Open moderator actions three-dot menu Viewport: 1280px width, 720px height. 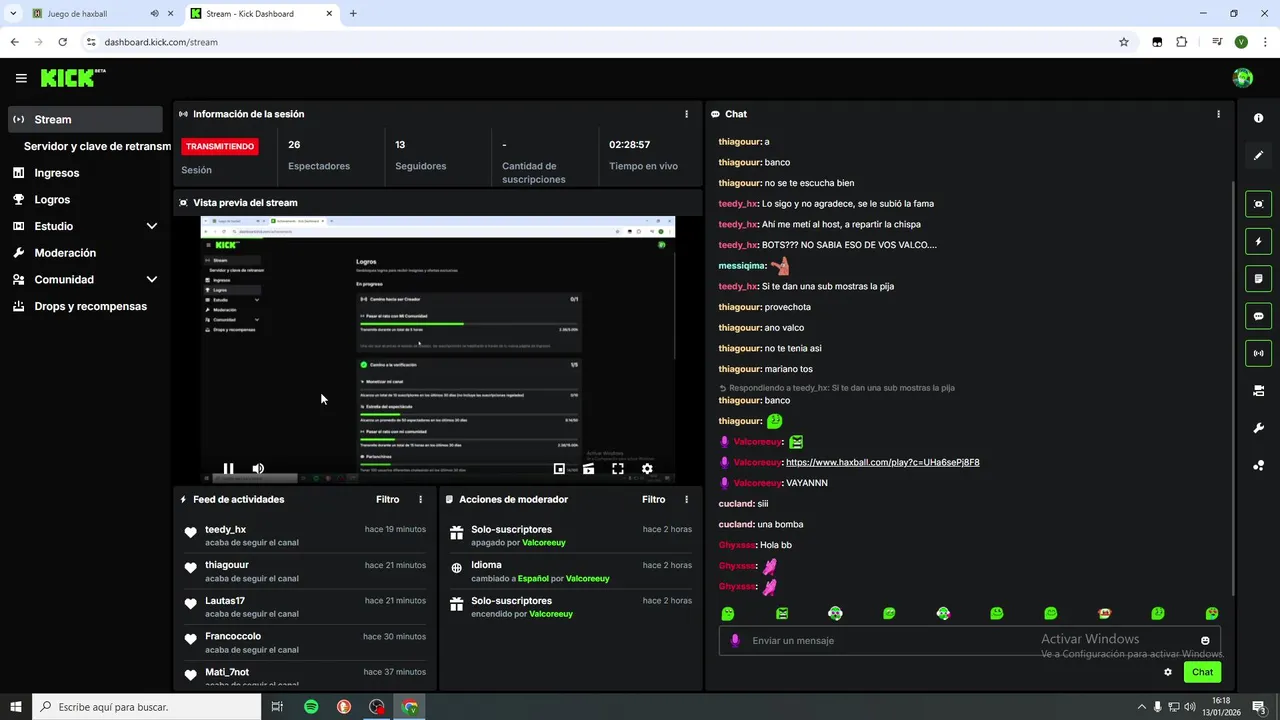tap(686, 499)
